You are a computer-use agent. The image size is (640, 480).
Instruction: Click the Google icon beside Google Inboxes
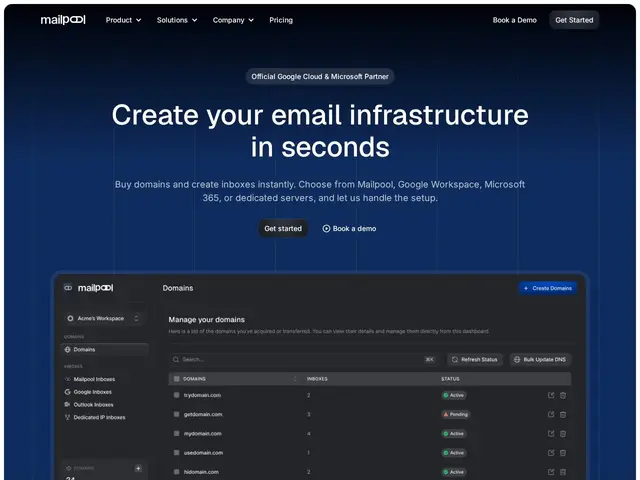67,392
